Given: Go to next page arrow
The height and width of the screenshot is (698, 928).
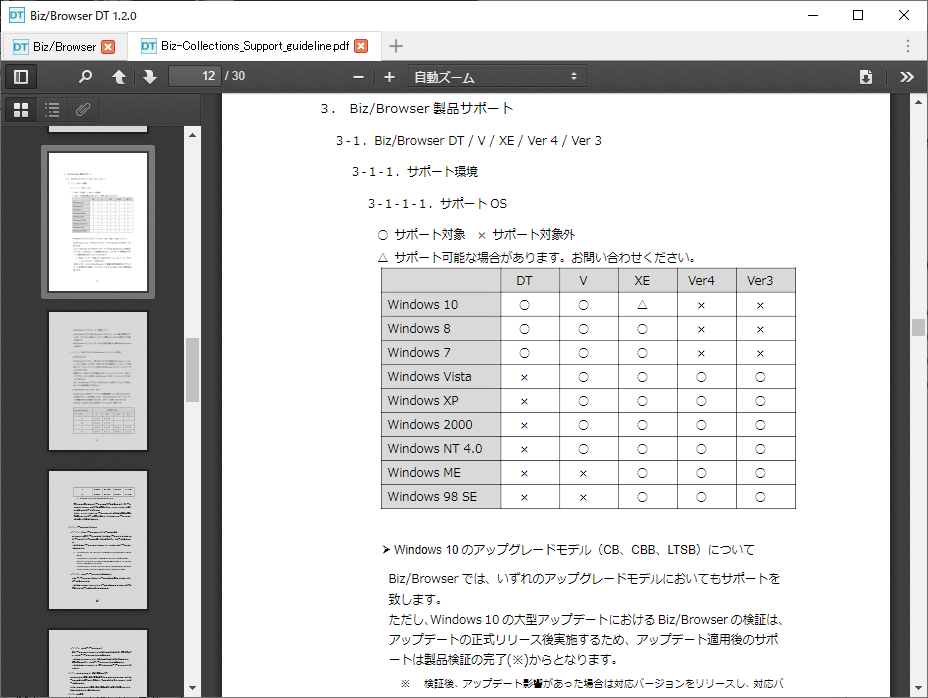Looking at the screenshot, I should point(150,76).
